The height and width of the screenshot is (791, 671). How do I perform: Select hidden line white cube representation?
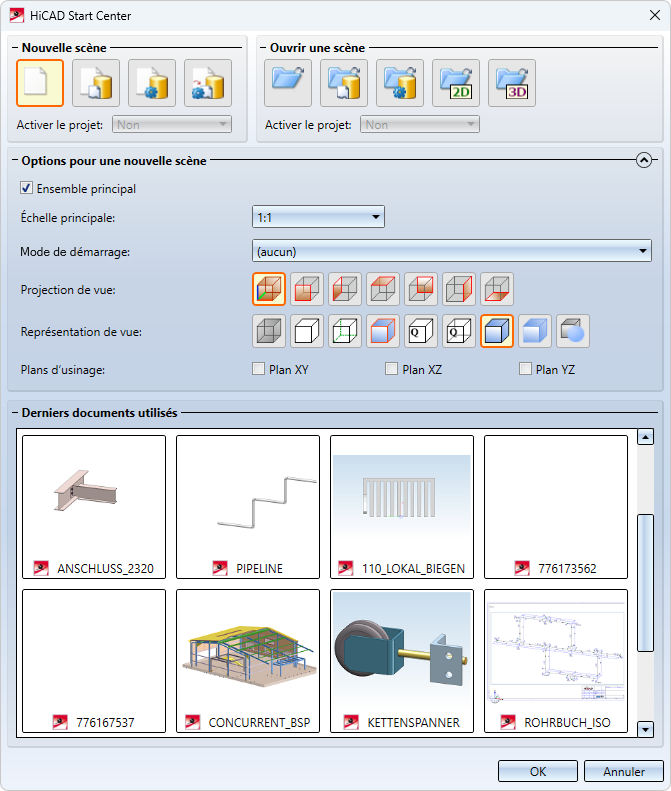pos(307,331)
